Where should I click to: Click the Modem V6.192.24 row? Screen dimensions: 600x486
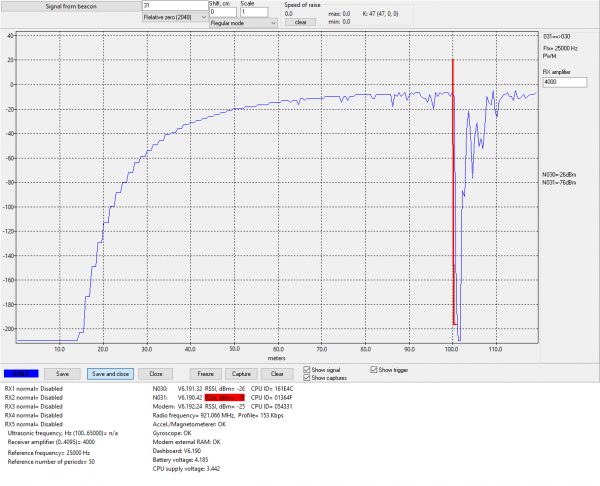pyautogui.click(x=222, y=406)
